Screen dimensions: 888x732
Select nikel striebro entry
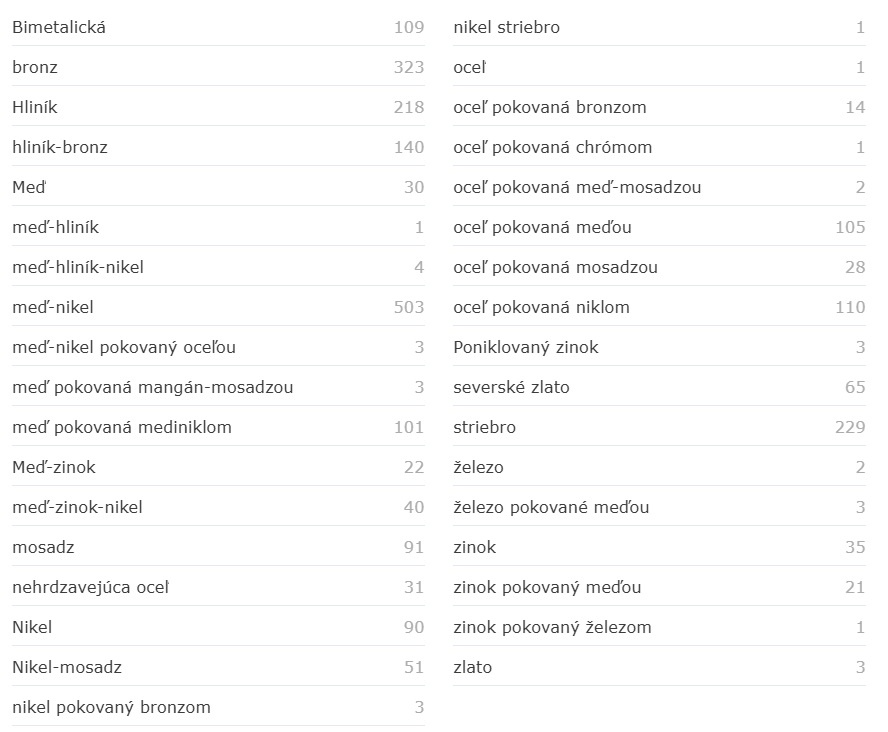(506, 27)
